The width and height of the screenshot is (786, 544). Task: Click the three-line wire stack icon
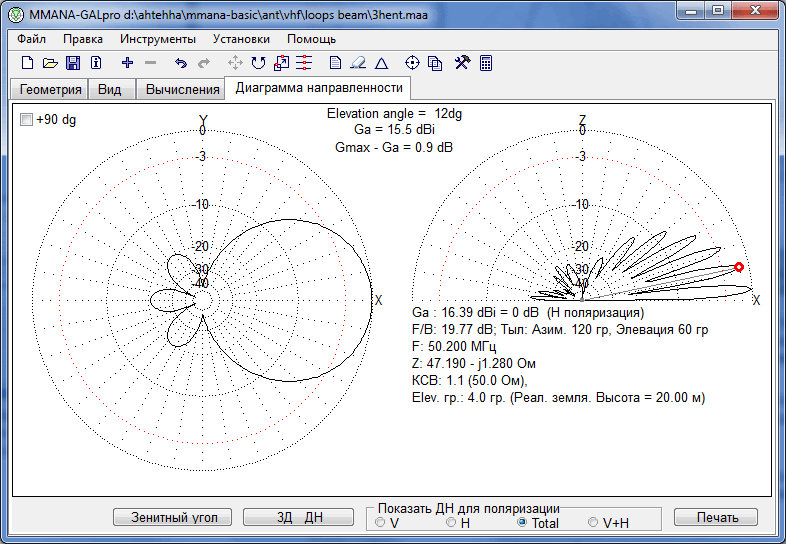click(304, 63)
